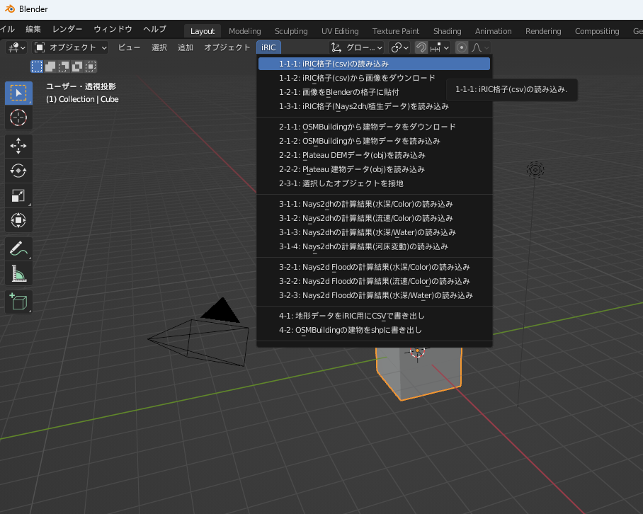The height and width of the screenshot is (514, 644).
Task: Toggle the snapping magnet button
Action: click(421, 48)
